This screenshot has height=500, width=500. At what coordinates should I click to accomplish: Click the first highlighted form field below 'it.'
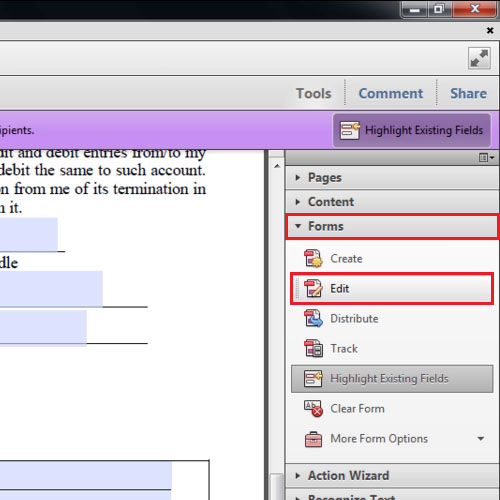29,235
